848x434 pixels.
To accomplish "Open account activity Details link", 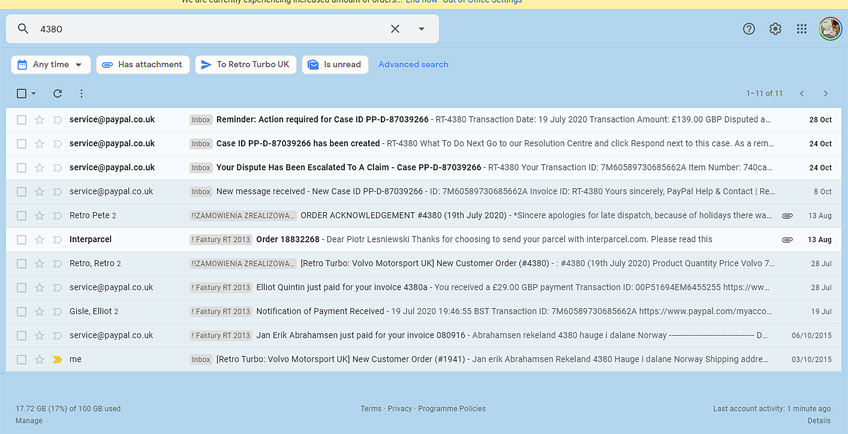I will 819,421.
